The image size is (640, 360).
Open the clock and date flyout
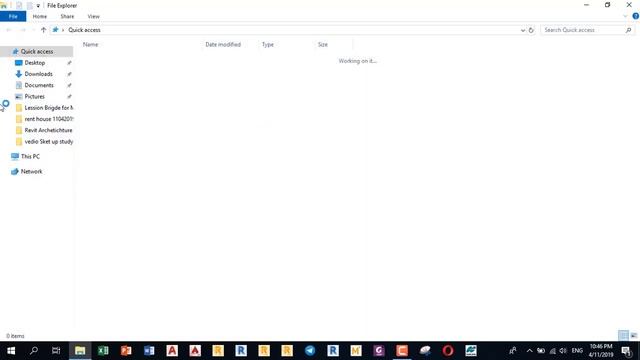pos(600,351)
